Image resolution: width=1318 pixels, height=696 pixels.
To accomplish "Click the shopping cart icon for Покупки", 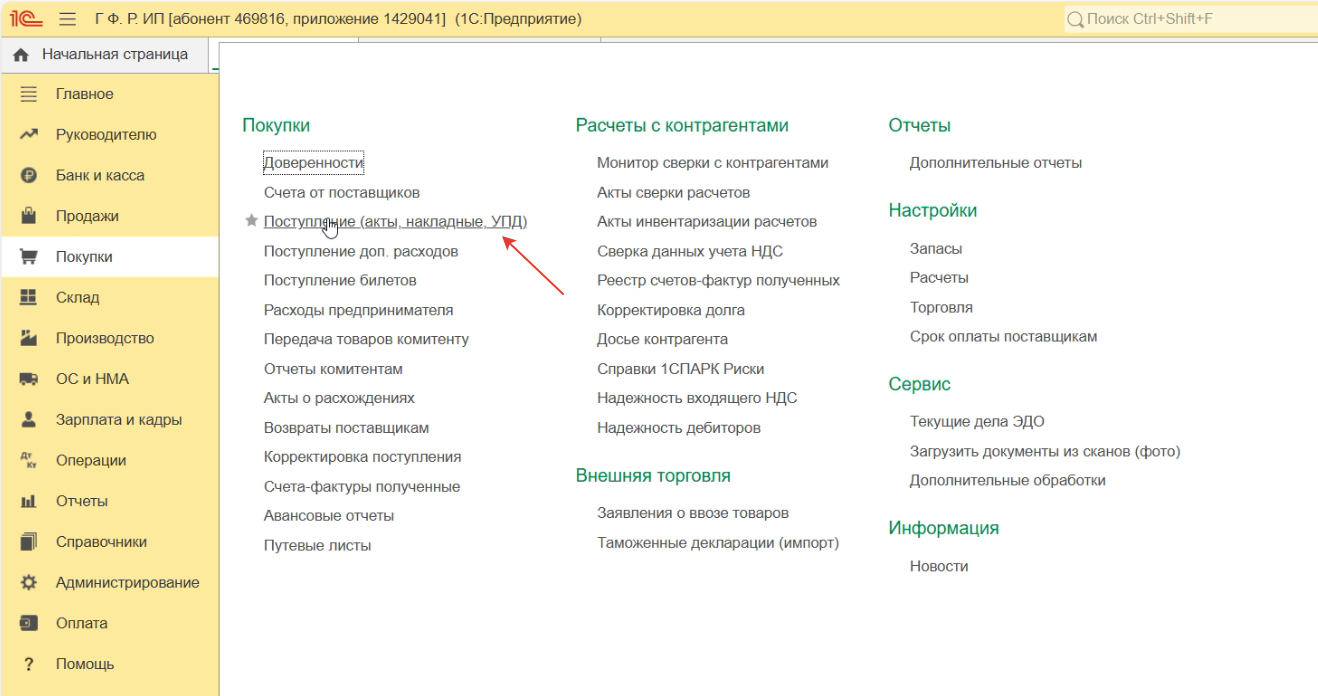I will (29, 257).
